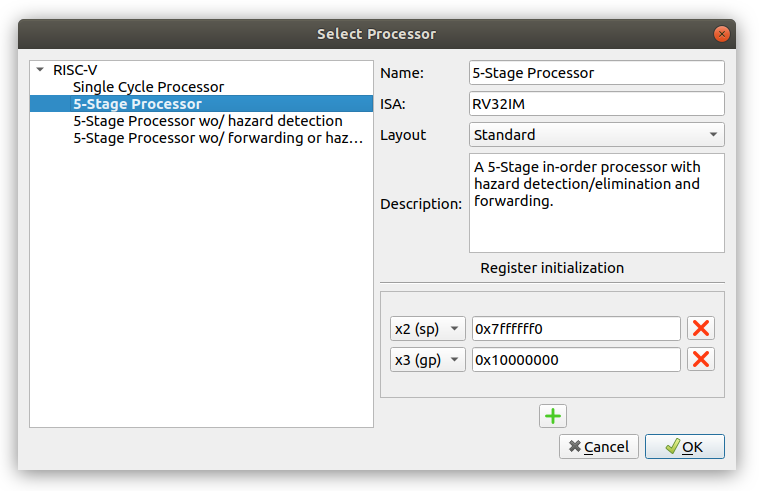
Task: Confirm with the OK button
Action: click(x=684, y=446)
